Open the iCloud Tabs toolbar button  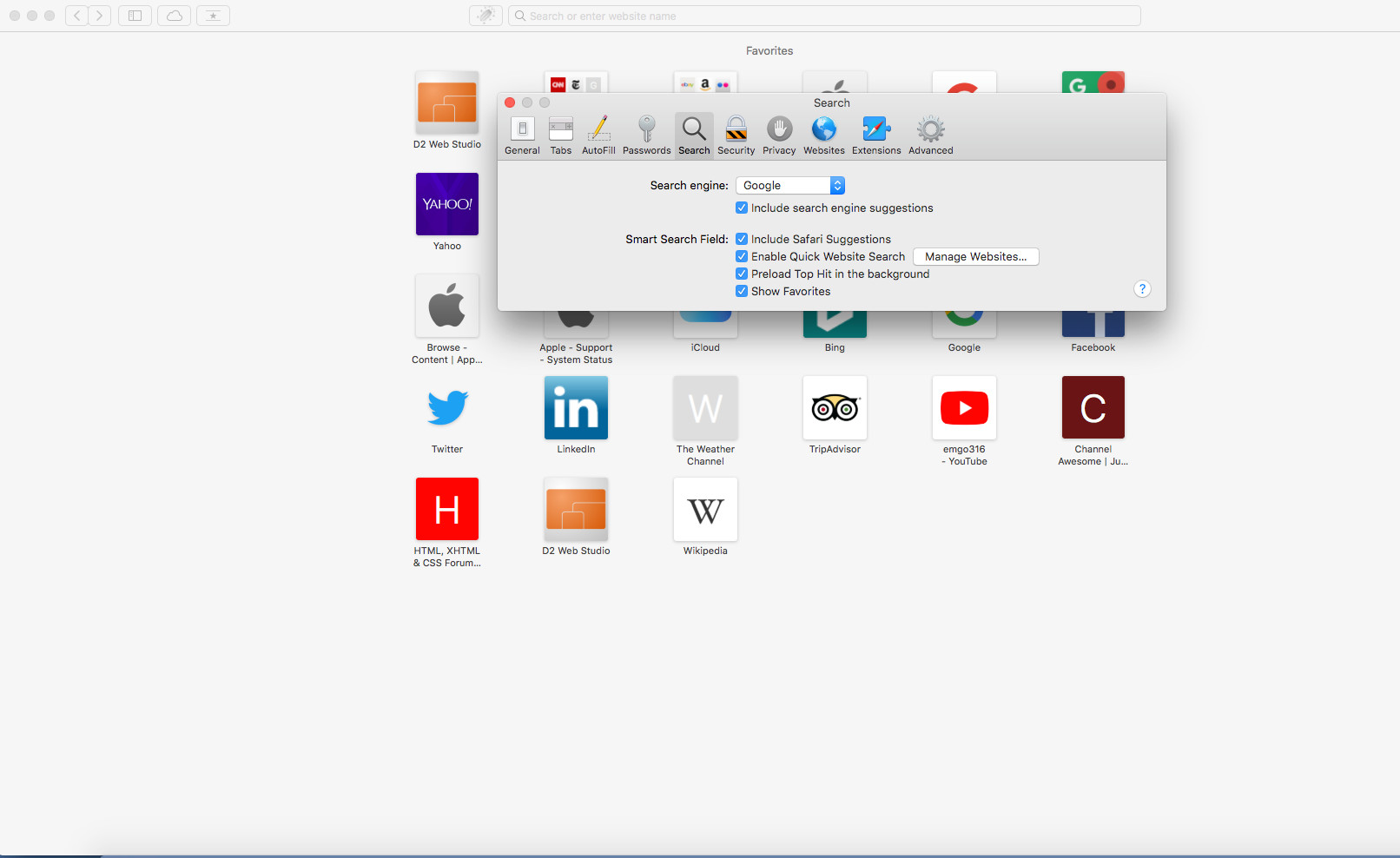pyautogui.click(x=175, y=16)
